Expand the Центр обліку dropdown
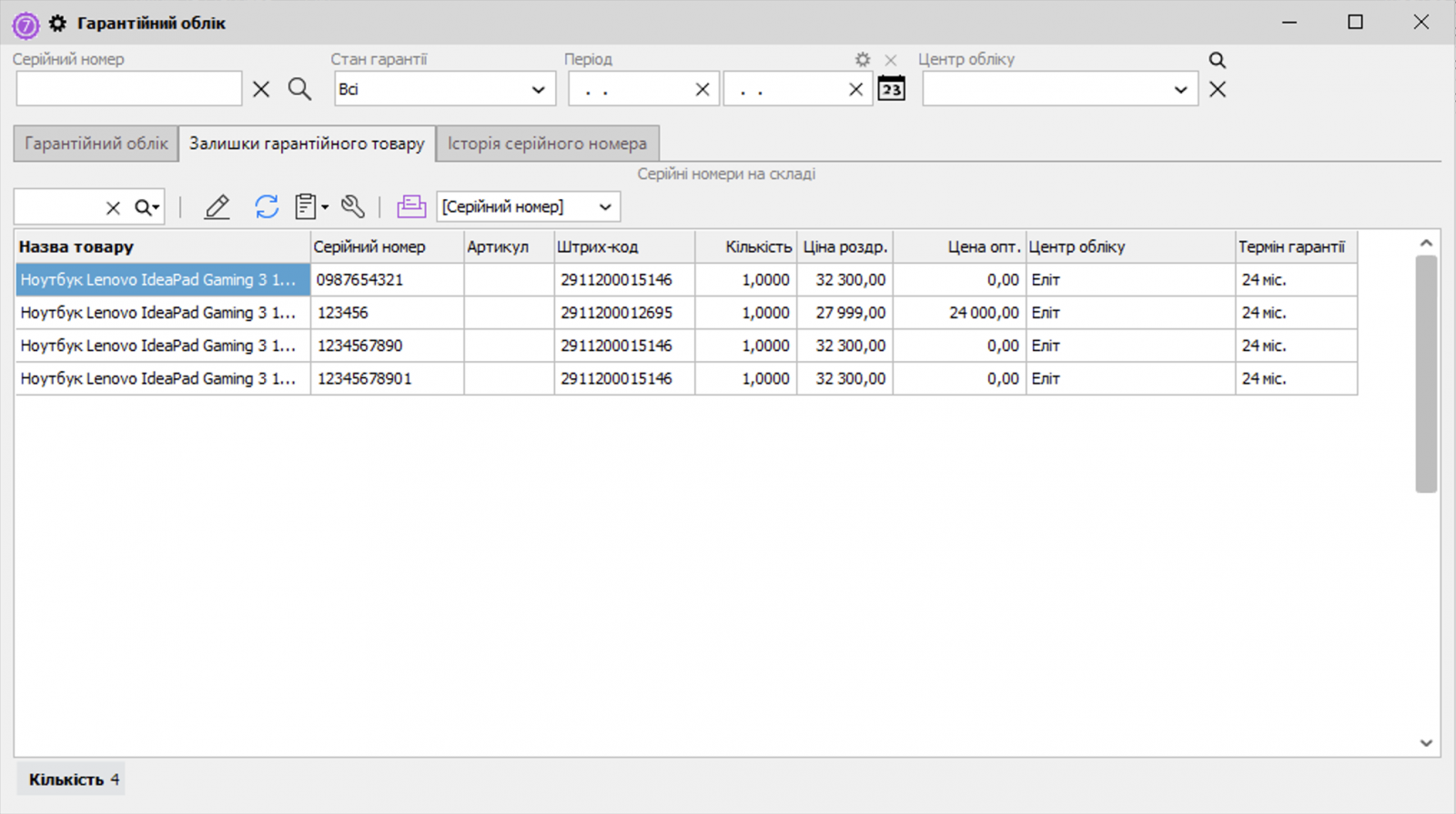 tap(1180, 89)
